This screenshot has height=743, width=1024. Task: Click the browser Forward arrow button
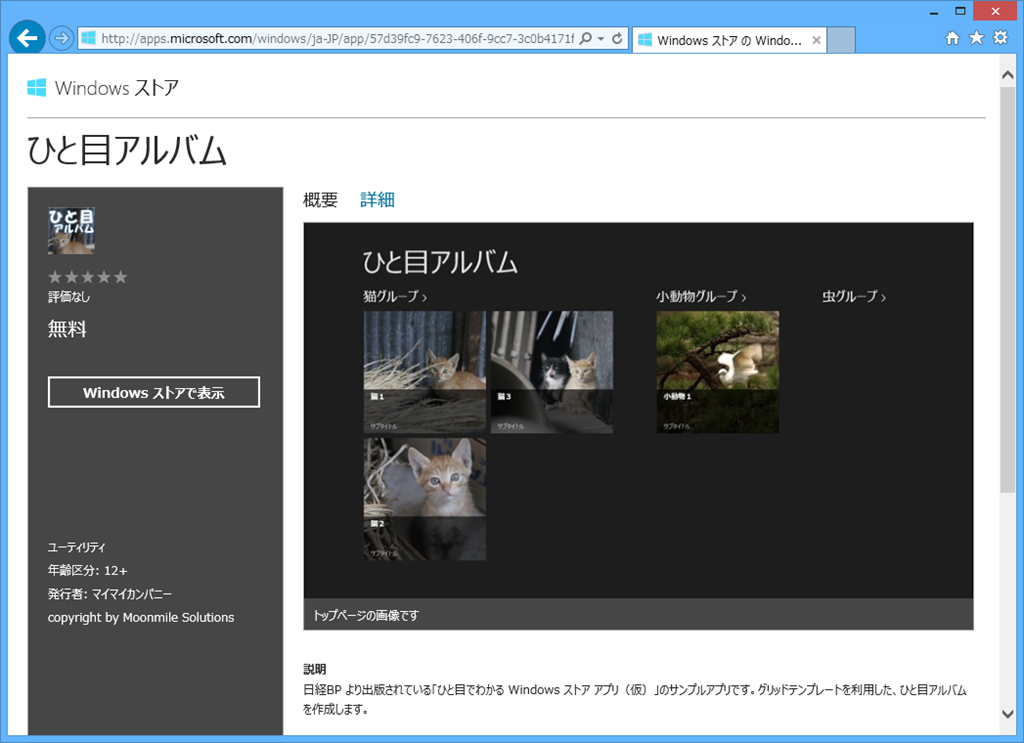pos(61,39)
